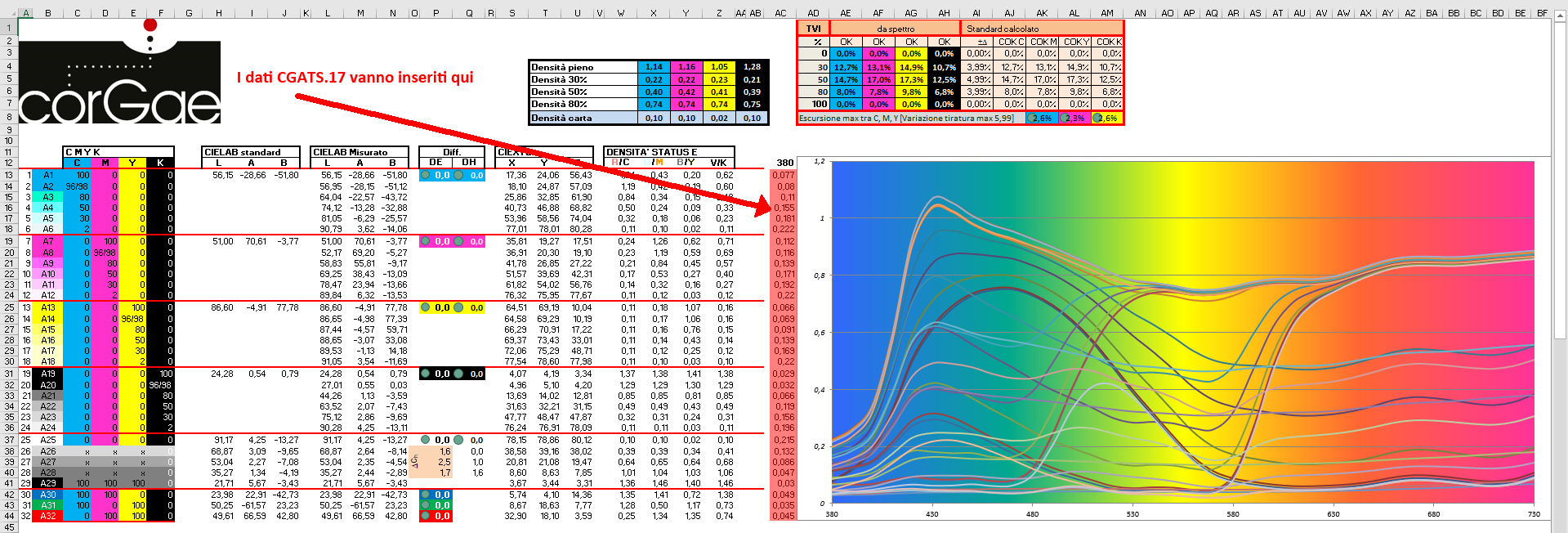
Task: Select the yellow A13 patch cell
Action: pyautogui.click(x=48, y=307)
